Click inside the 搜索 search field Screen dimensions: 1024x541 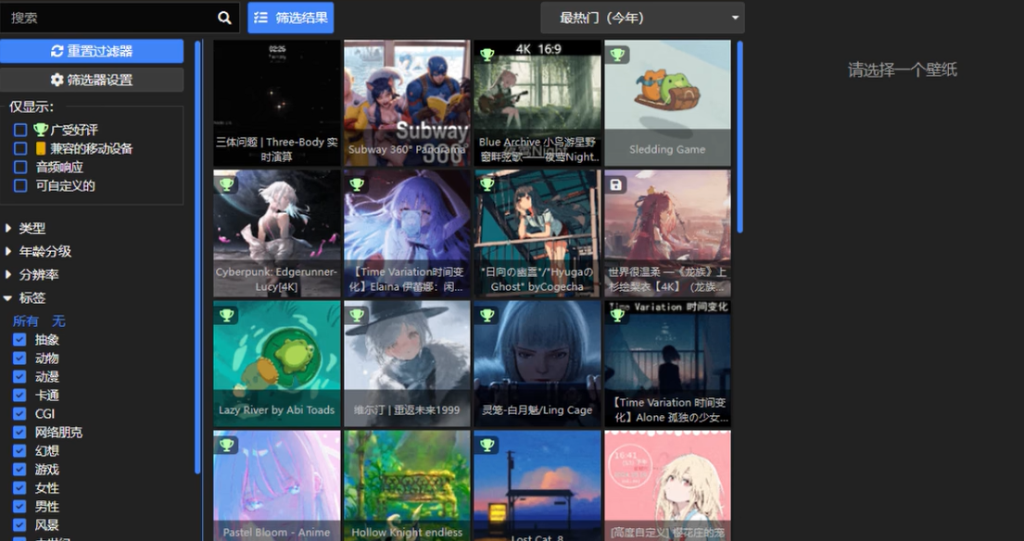pos(110,18)
